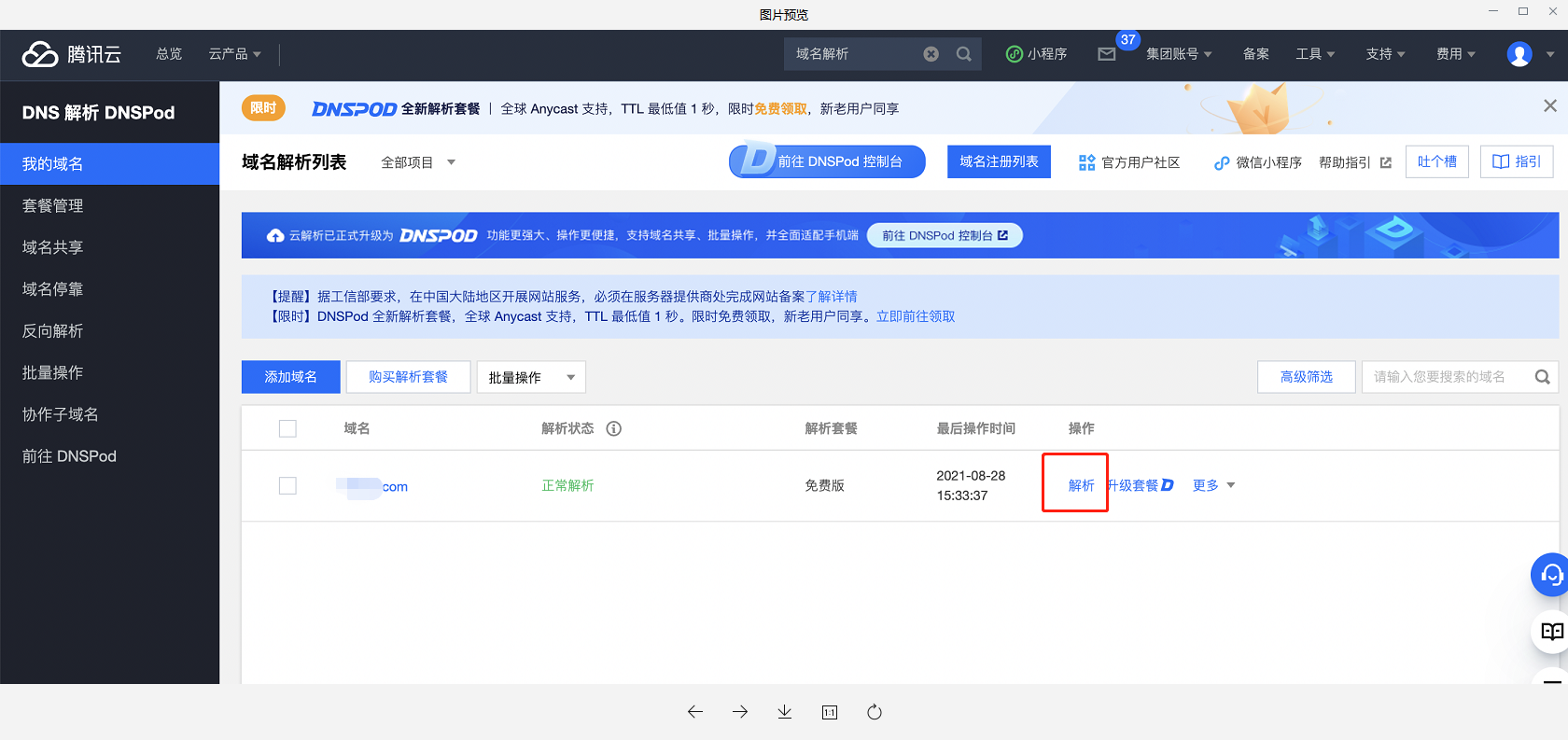Screen dimensions: 1568x740
Task: Expand the 集团账号 dropdown
Action: pyautogui.click(x=1179, y=54)
